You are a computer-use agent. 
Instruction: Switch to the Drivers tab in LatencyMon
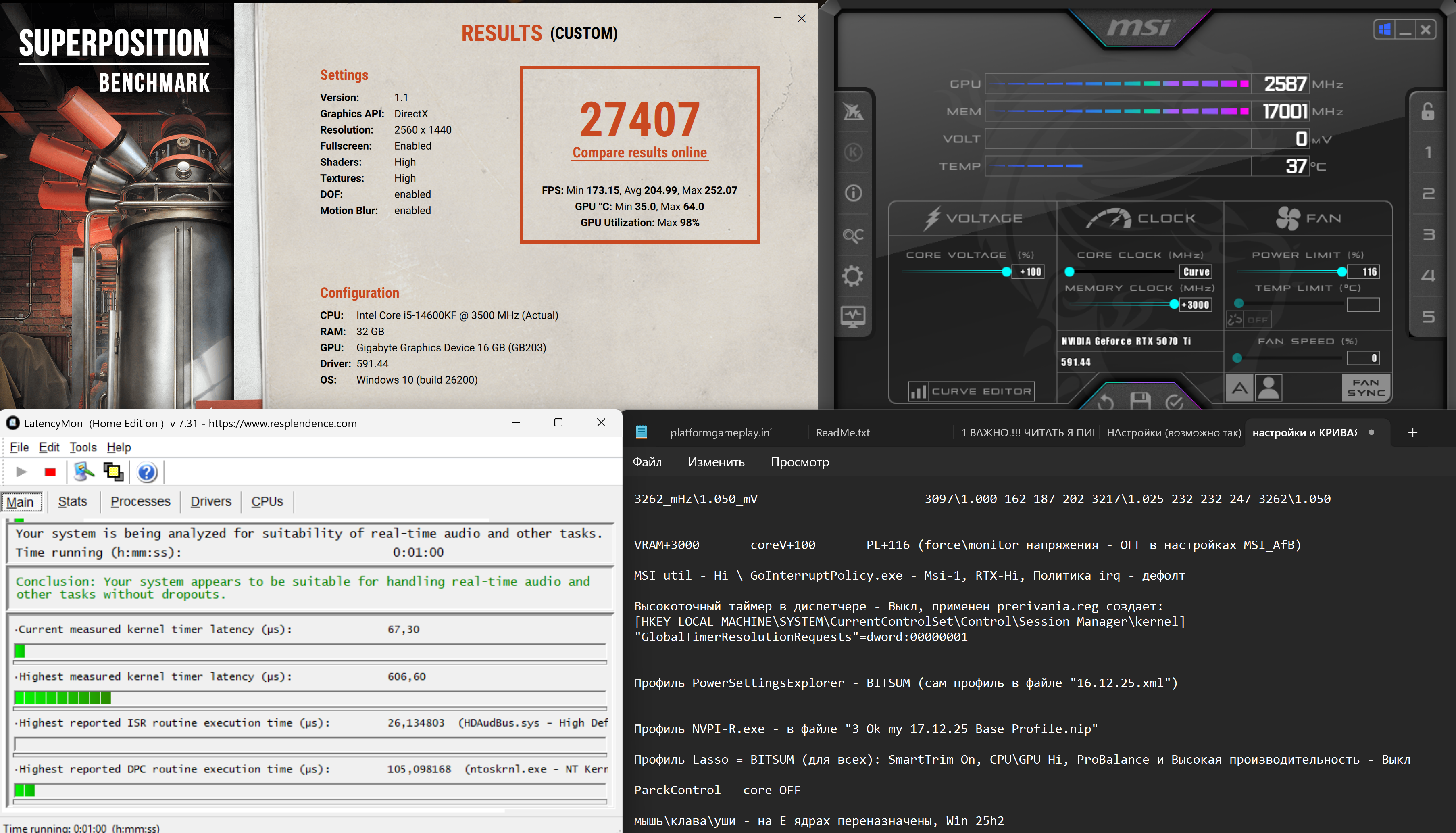point(211,502)
